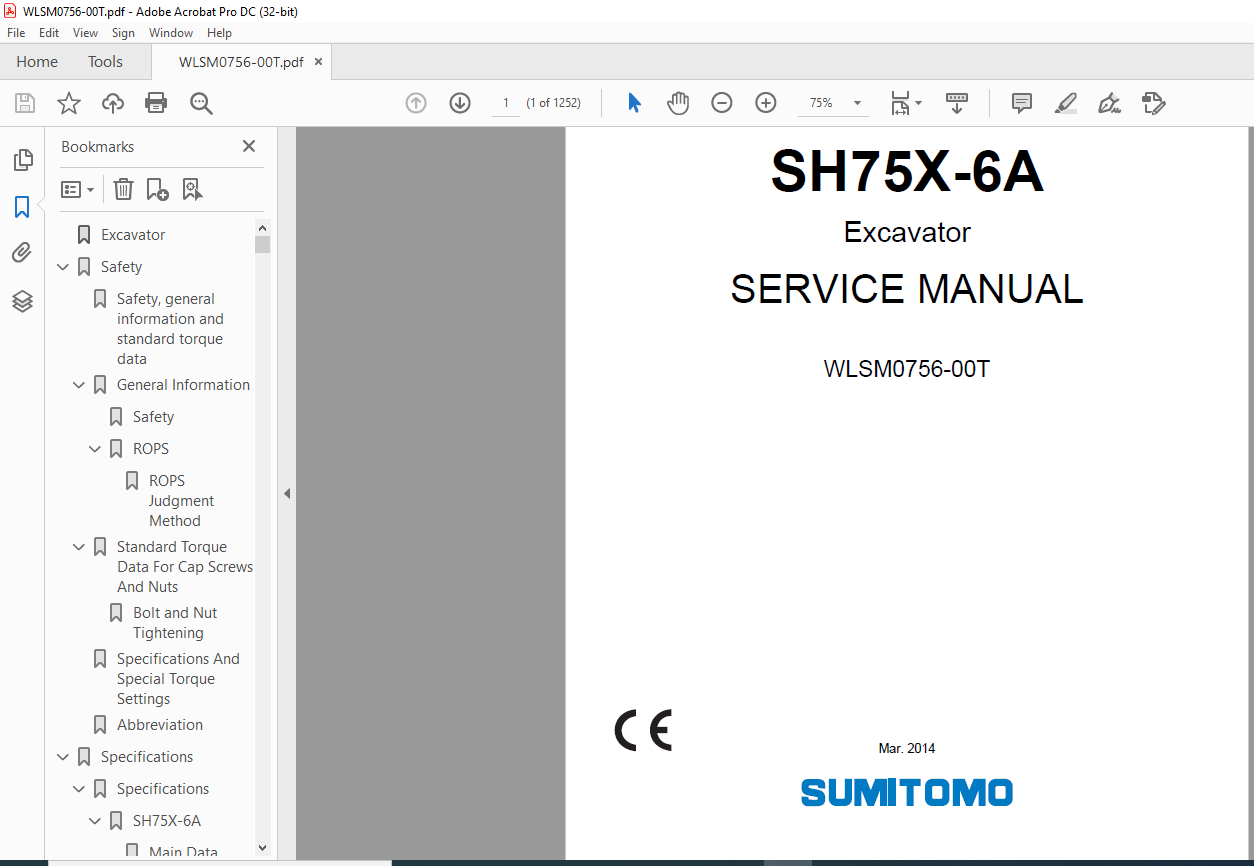Open the View menu
The width and height of the screenshot is (1254, 866).
click(x=85, y=33)
